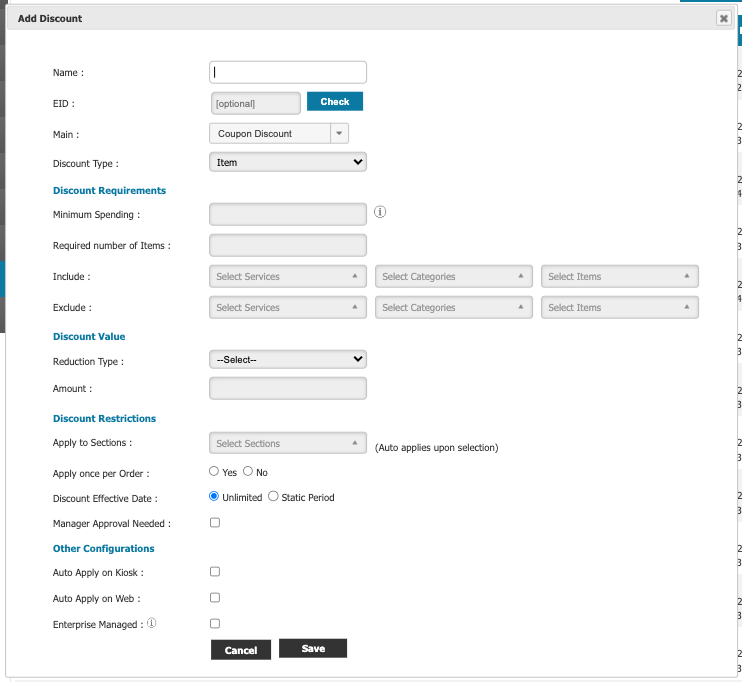Screen dimensions: 742x682
Task: Close the Add Discount dialog
Action: (723, 18)
